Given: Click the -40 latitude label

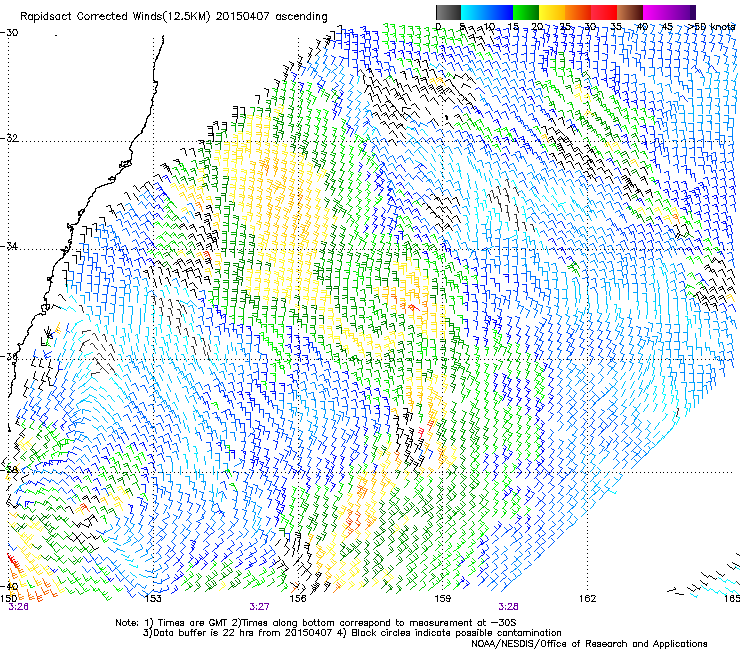Looking at the screenshot, I should click(x=9, y=586).
